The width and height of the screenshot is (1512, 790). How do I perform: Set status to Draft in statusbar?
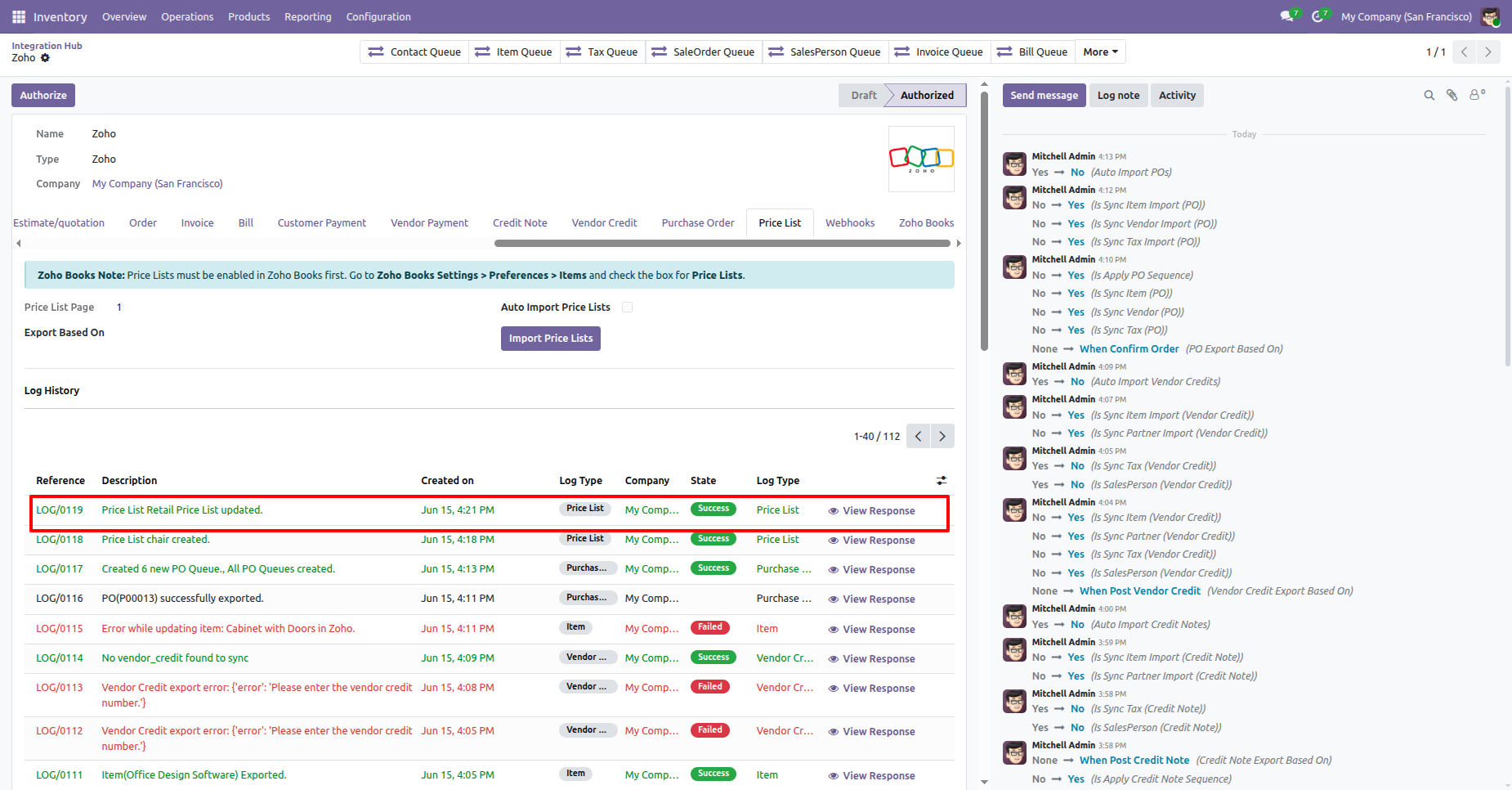pyautogui.click(x=863, y=96)
